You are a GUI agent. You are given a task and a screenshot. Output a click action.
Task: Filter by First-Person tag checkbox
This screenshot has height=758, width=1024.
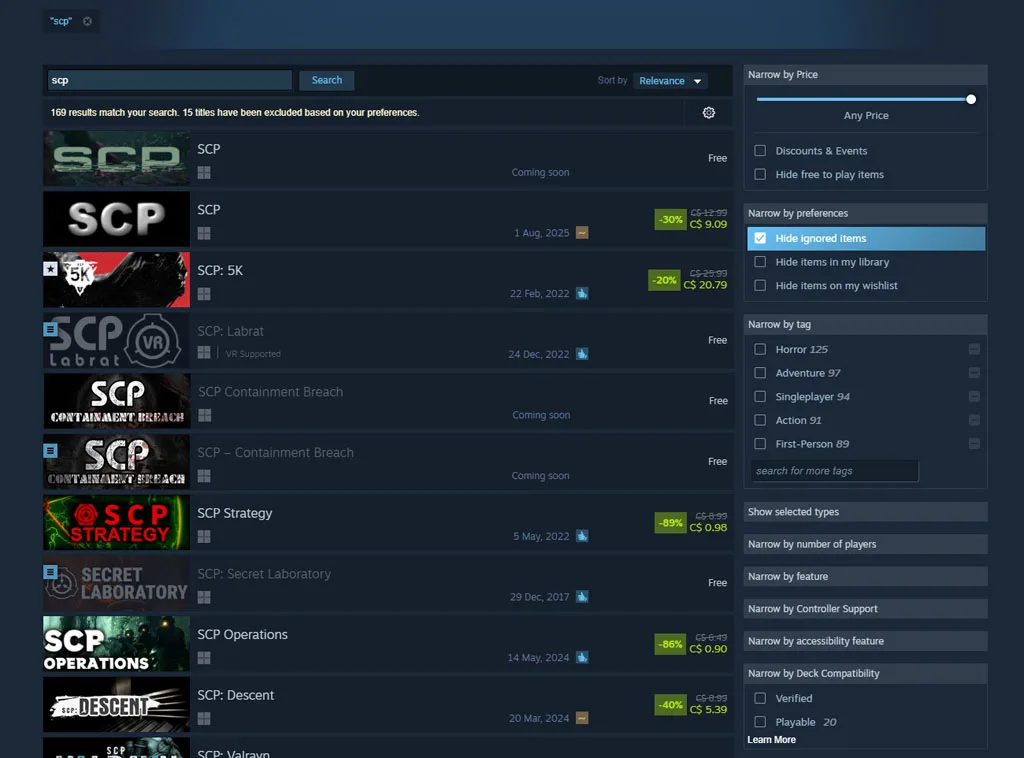point(760,444)
